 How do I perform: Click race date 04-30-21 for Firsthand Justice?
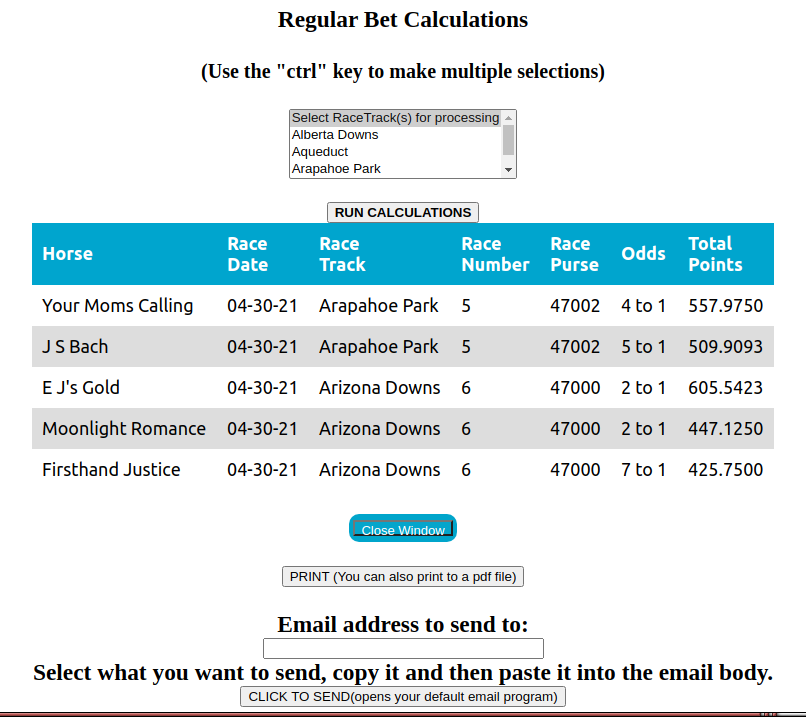click(x=262, y=470)
